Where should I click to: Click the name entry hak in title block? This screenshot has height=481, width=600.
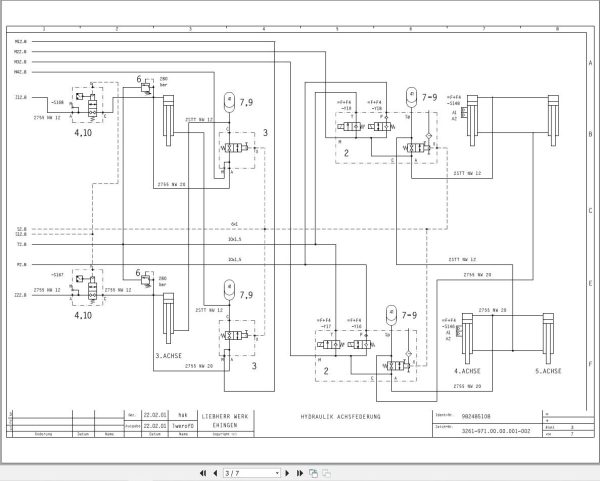(x=183, y=415)
